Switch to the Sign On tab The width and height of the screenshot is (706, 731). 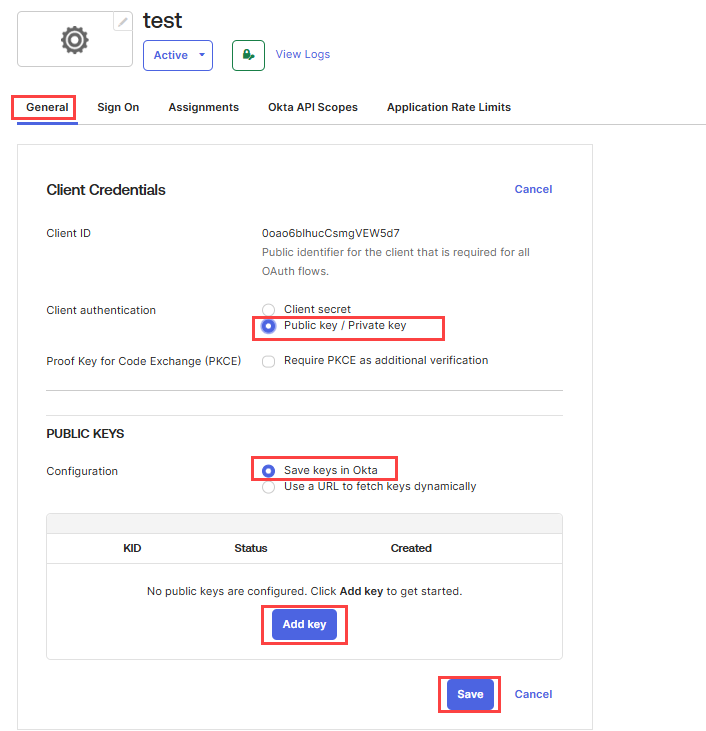(118, 107)
